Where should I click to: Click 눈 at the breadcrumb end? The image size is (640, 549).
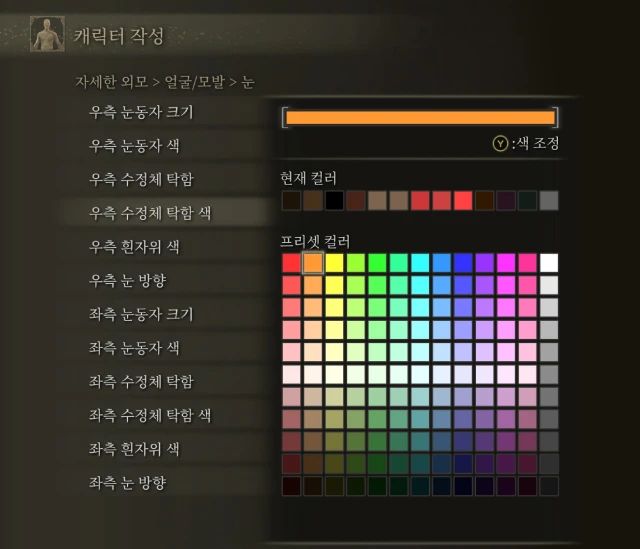pyautogui.click(x=248, y=82)
